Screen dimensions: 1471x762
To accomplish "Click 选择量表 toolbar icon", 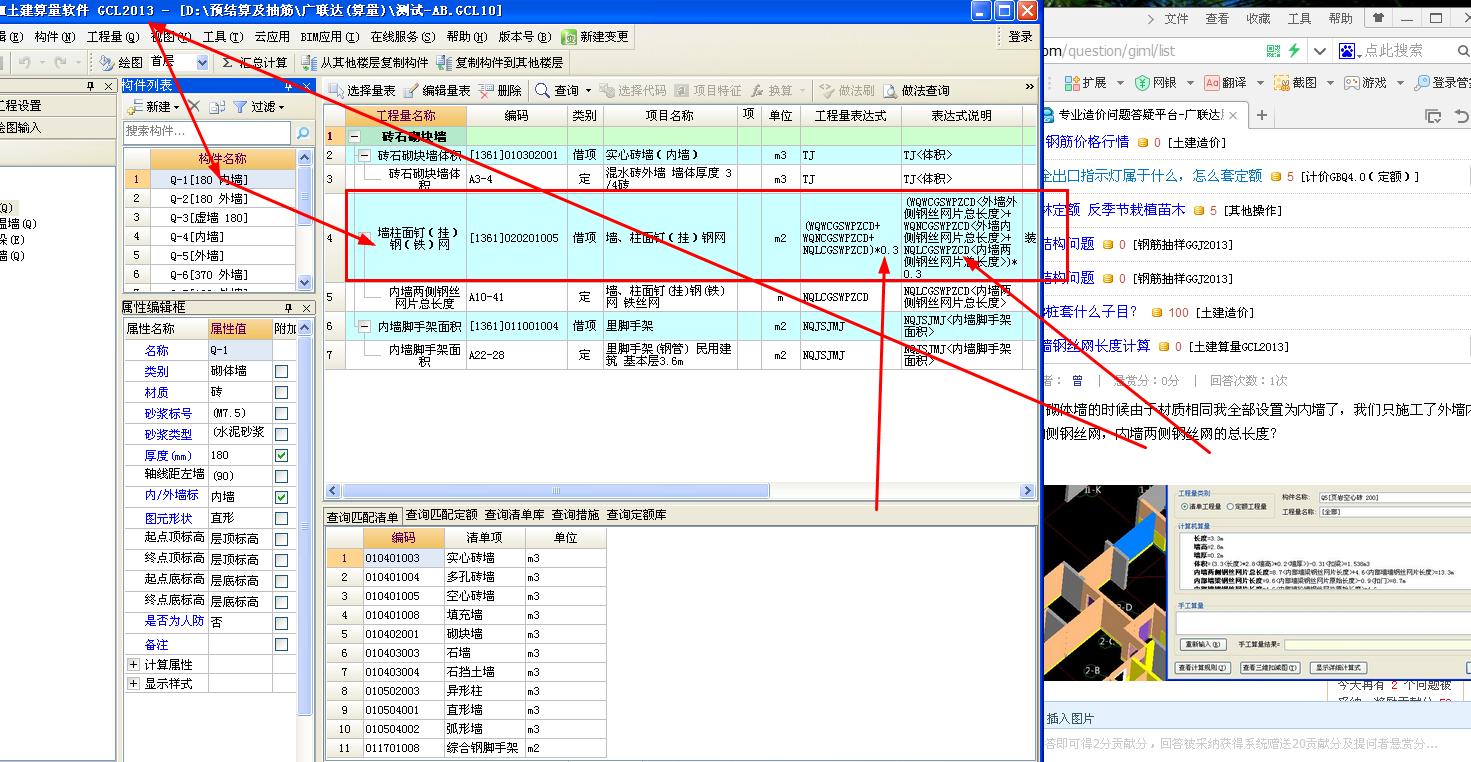I will 336,91.
